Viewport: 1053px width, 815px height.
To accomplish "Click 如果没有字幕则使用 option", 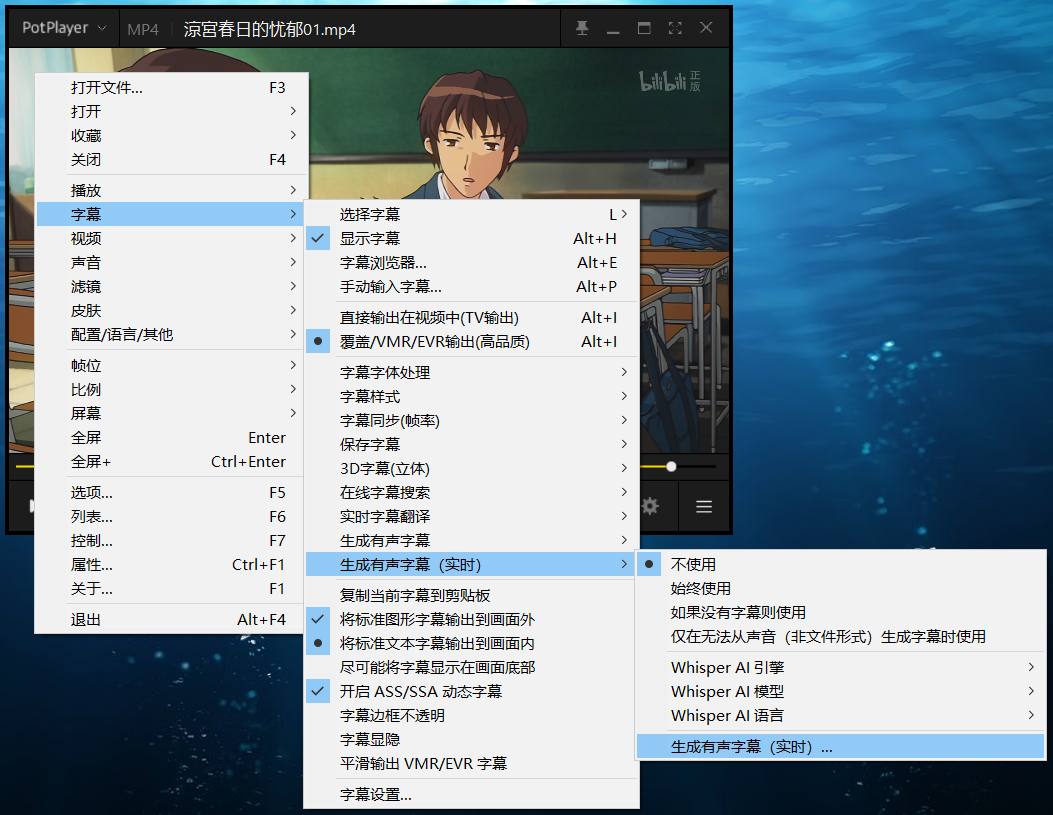I will click(737, 612).
